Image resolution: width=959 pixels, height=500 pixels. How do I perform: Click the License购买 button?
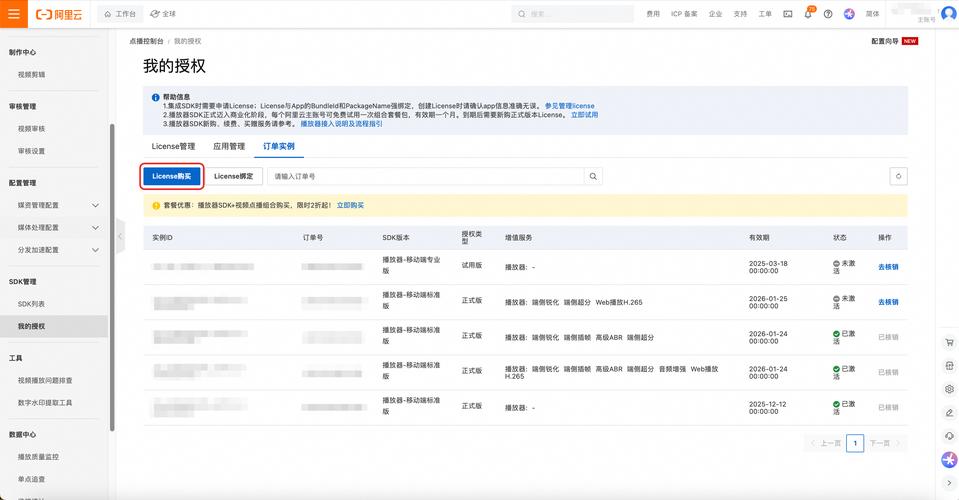pyautogui.click(x=171, y=176)
